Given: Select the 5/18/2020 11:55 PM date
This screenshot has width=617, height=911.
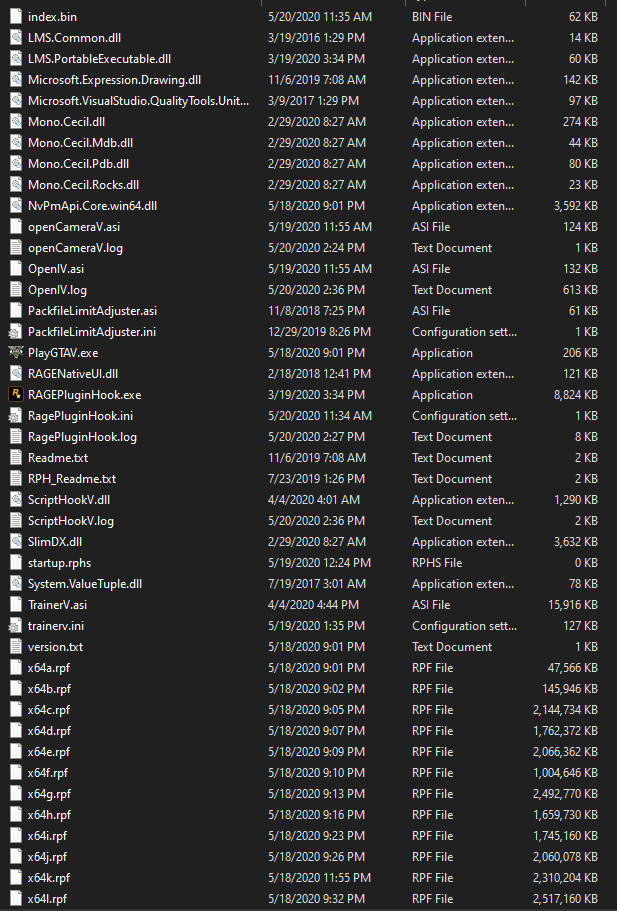Looking at the screenshot, I should pyautogui.click(x=320, y=877).
